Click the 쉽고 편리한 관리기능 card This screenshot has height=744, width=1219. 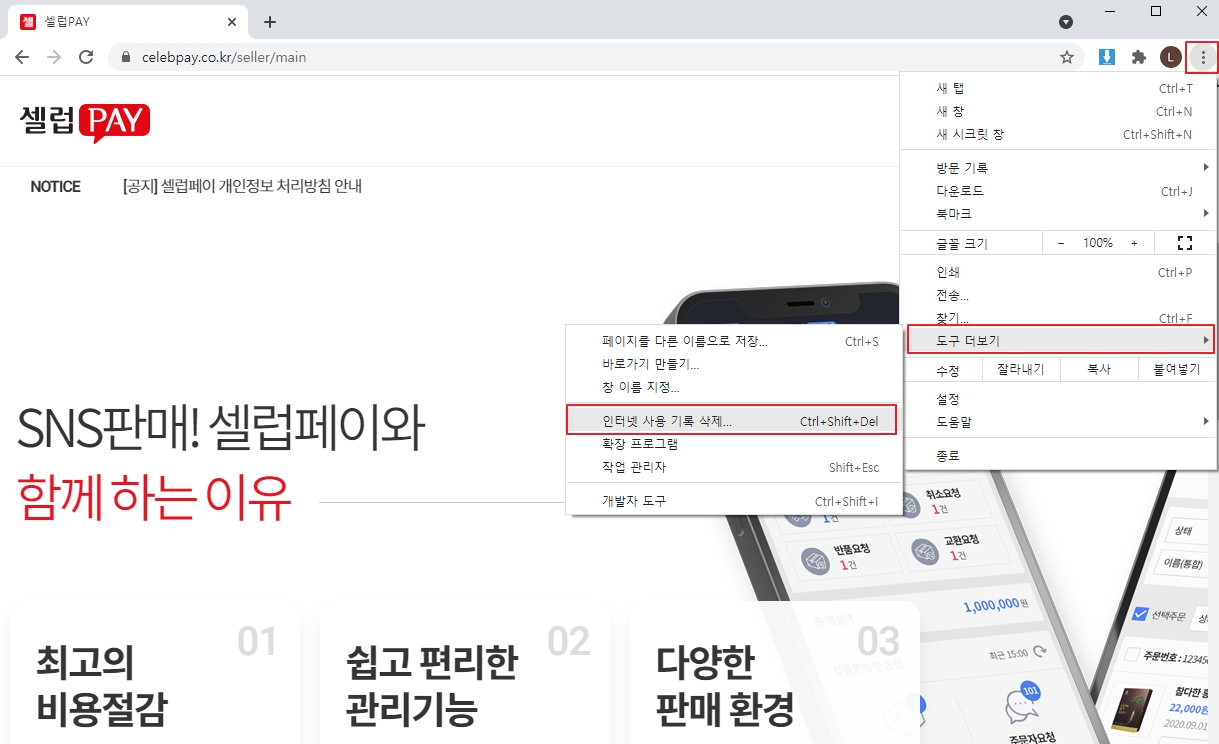pos(465,673)
